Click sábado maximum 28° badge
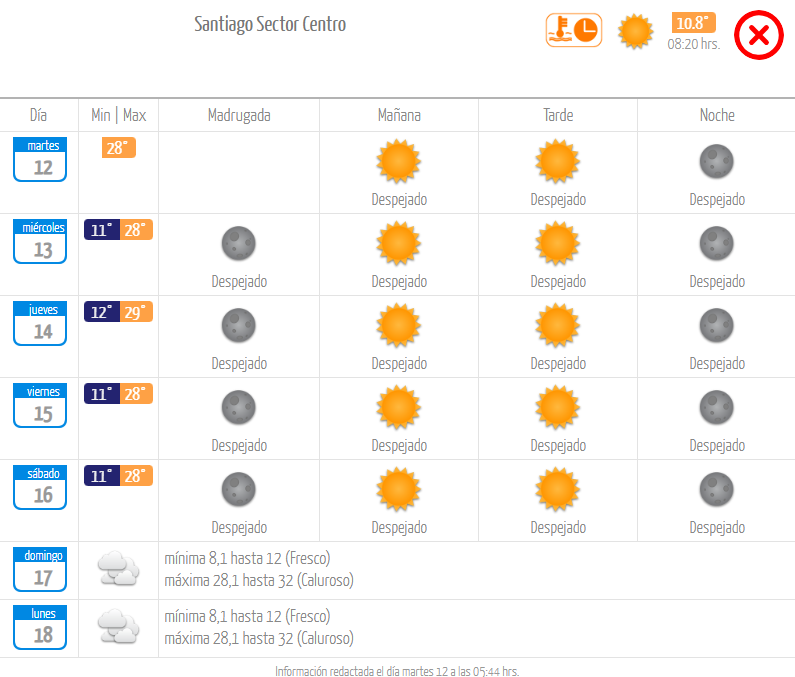This screenshot has height=677, width=795. 136,476
